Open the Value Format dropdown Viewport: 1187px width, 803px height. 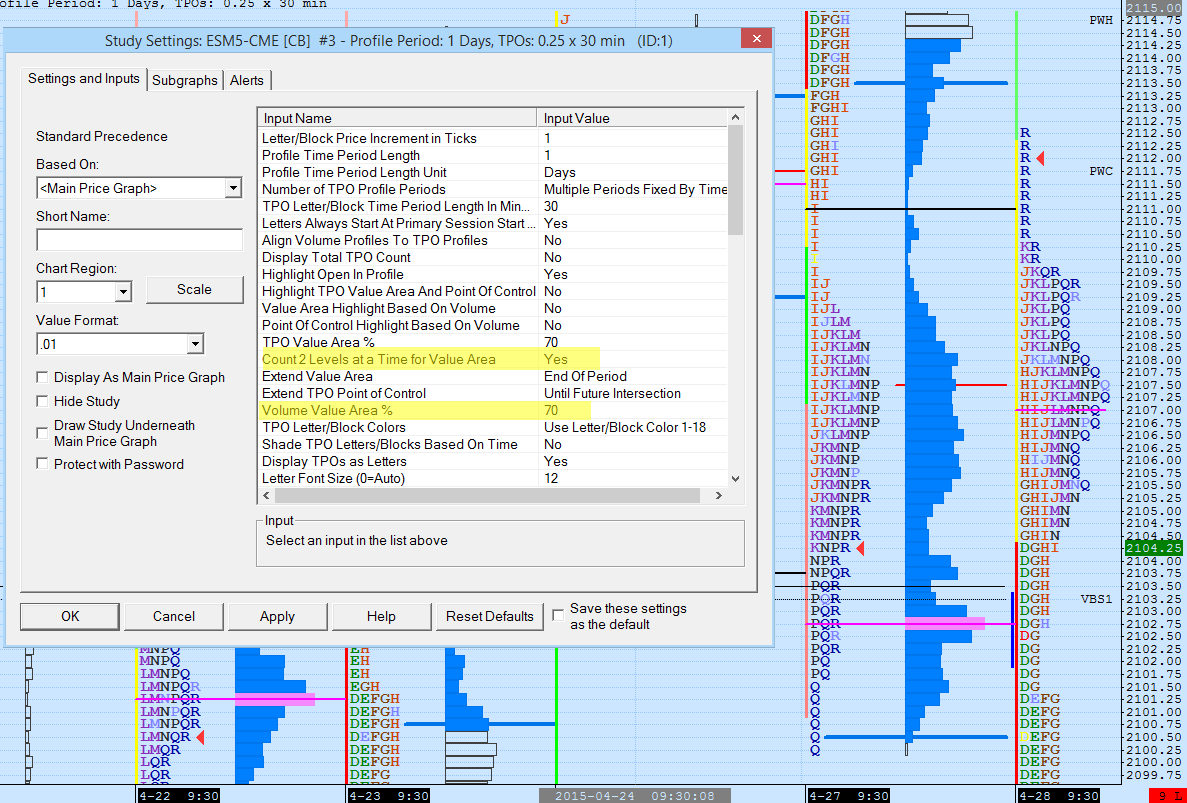pyautogui.click(x=196, y=344)
